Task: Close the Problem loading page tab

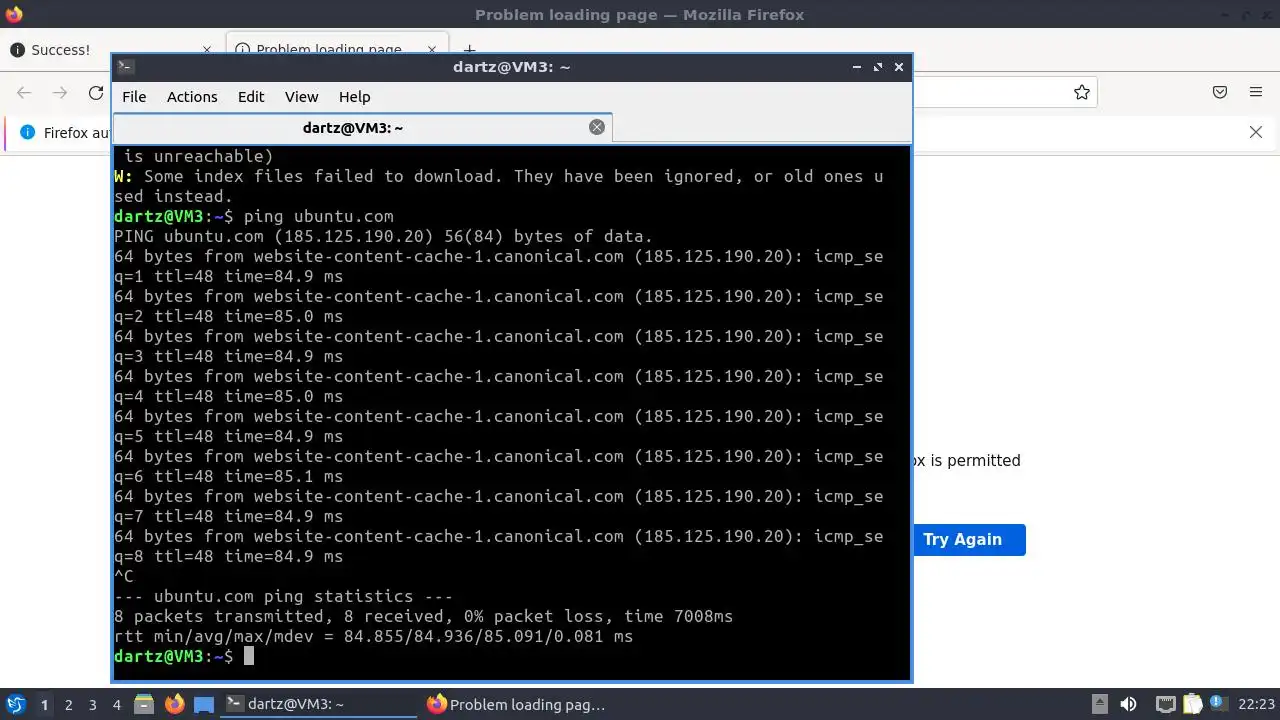Action: pos(432,49)
